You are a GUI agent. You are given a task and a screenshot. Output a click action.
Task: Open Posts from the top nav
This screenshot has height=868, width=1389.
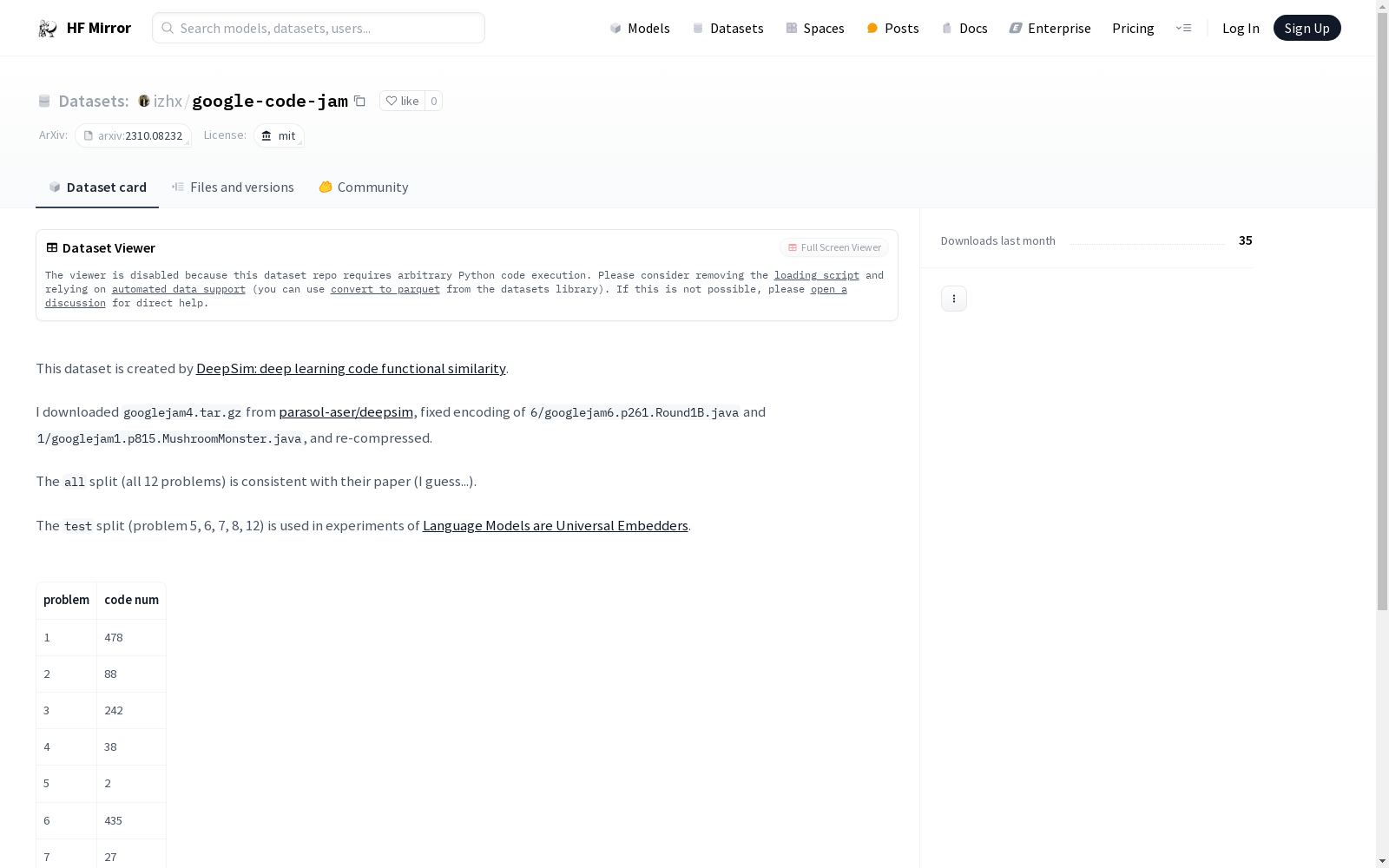tap(892, 28)
